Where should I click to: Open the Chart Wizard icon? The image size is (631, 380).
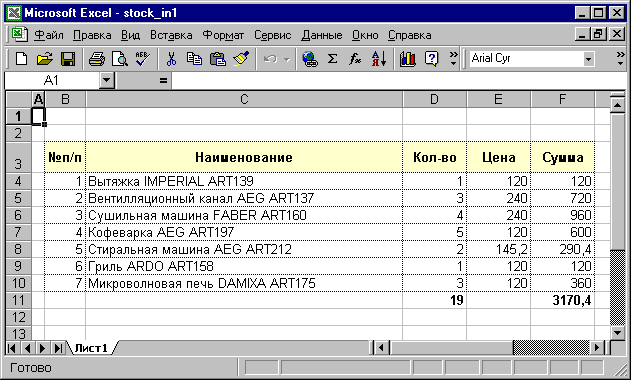click(x=408, y=59)
